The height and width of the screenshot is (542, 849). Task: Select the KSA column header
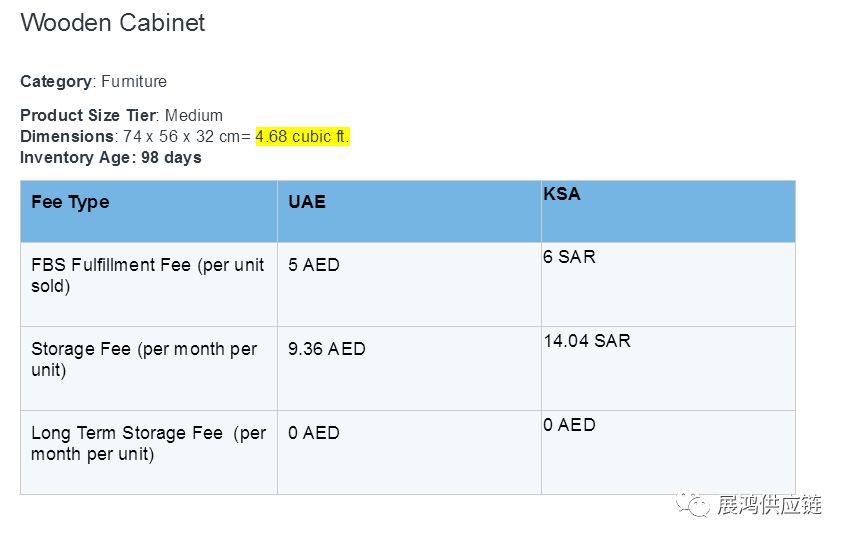pyautogui.click(x=562, y=194)
